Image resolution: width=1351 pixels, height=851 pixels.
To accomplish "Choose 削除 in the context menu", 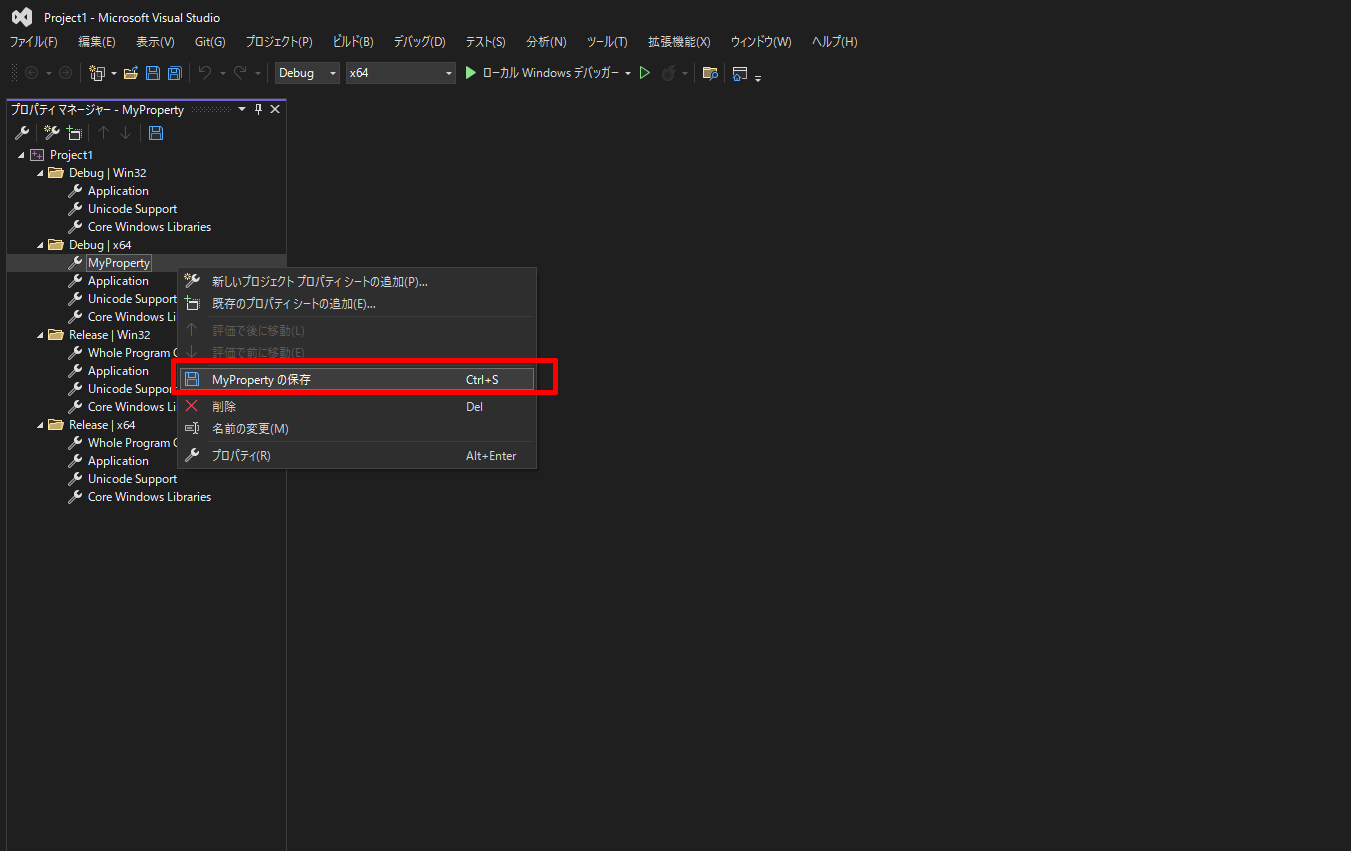I will [357, 407].
